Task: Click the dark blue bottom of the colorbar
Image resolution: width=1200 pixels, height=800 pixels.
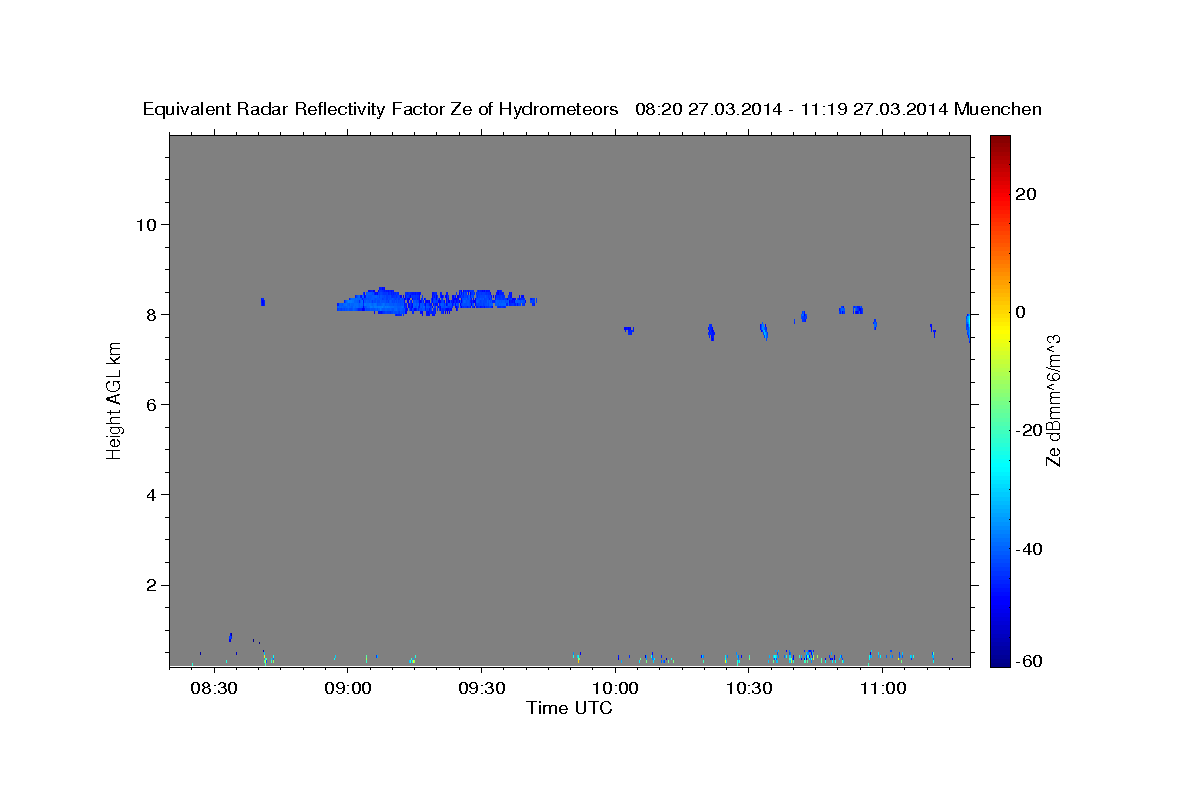Action: coord(999,658)
